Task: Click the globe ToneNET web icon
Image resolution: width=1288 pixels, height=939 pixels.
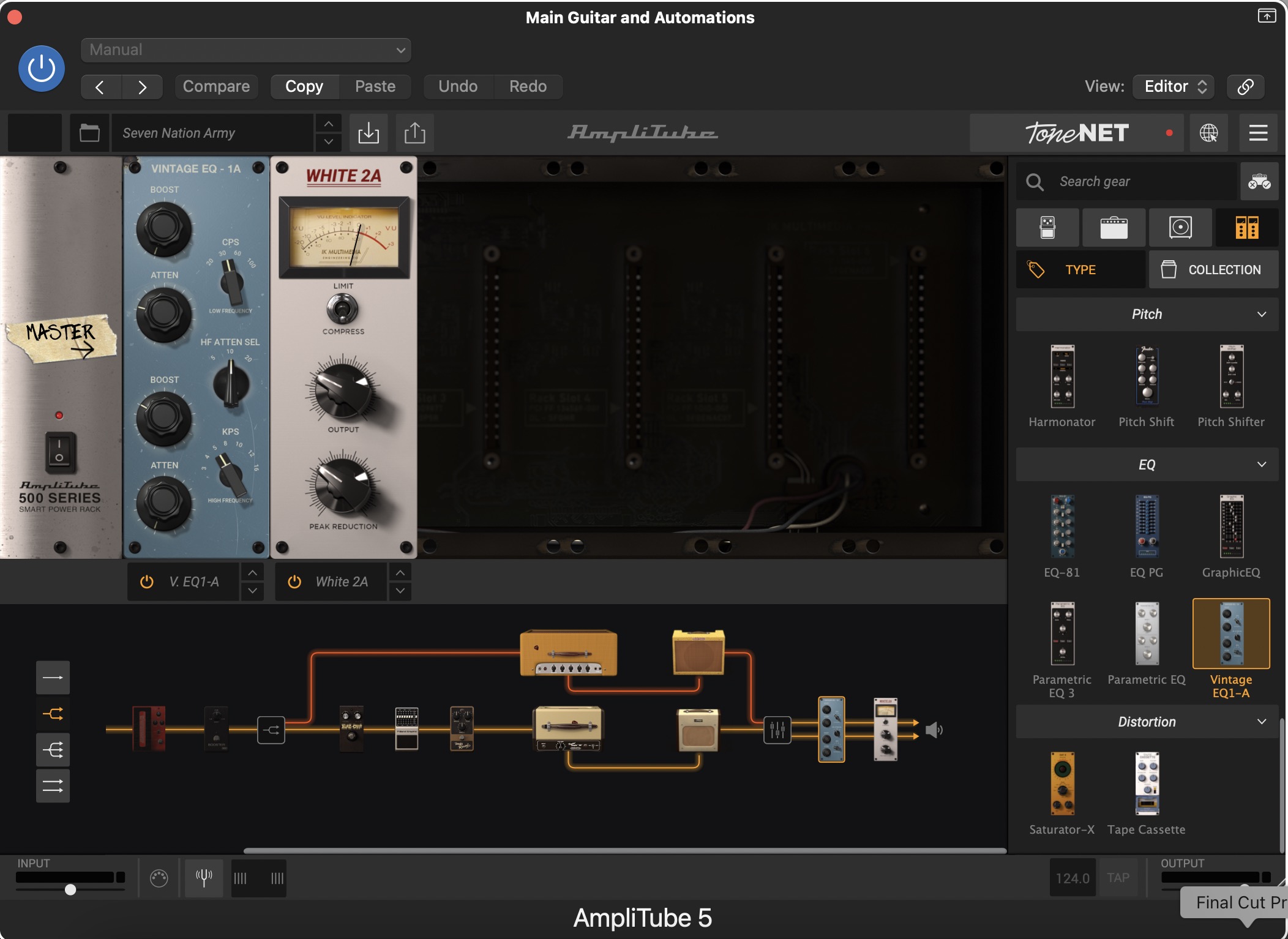Action: click(1208, 133)
